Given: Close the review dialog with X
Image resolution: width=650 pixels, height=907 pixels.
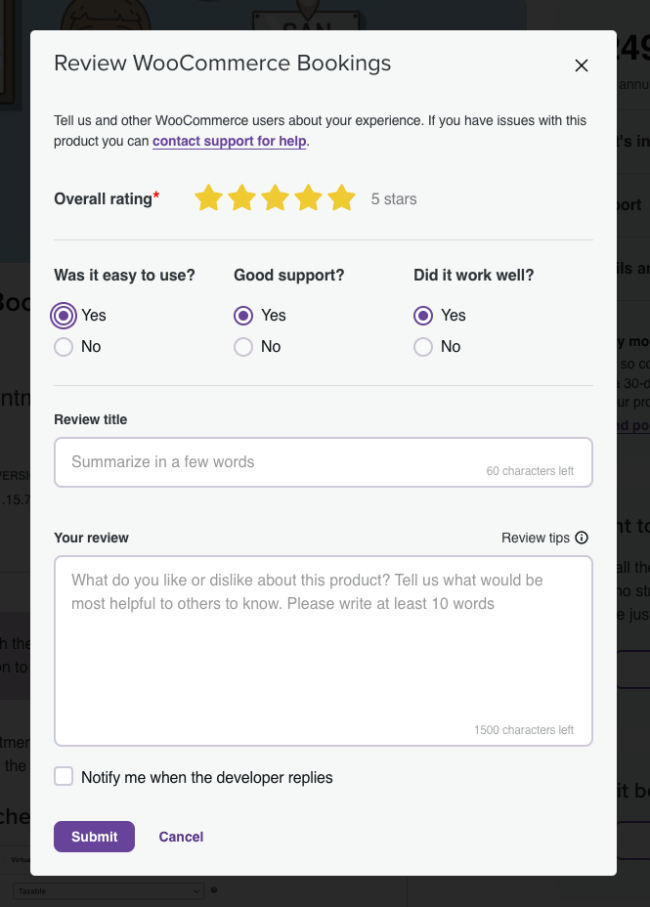Looking at the screenshot, I should coord(581,65).
